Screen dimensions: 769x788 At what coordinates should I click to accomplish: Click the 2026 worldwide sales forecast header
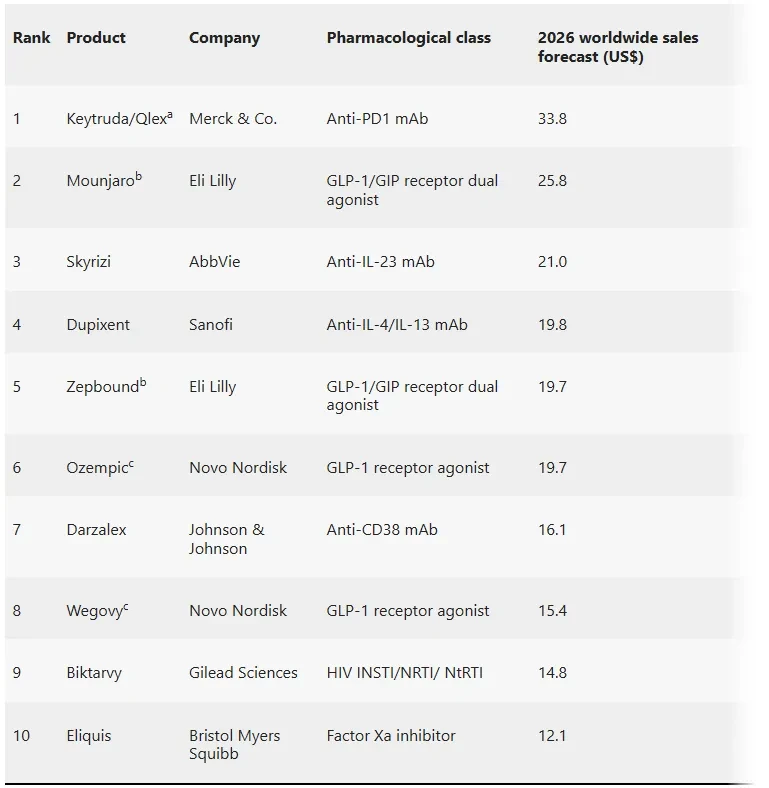coord(618,47)
